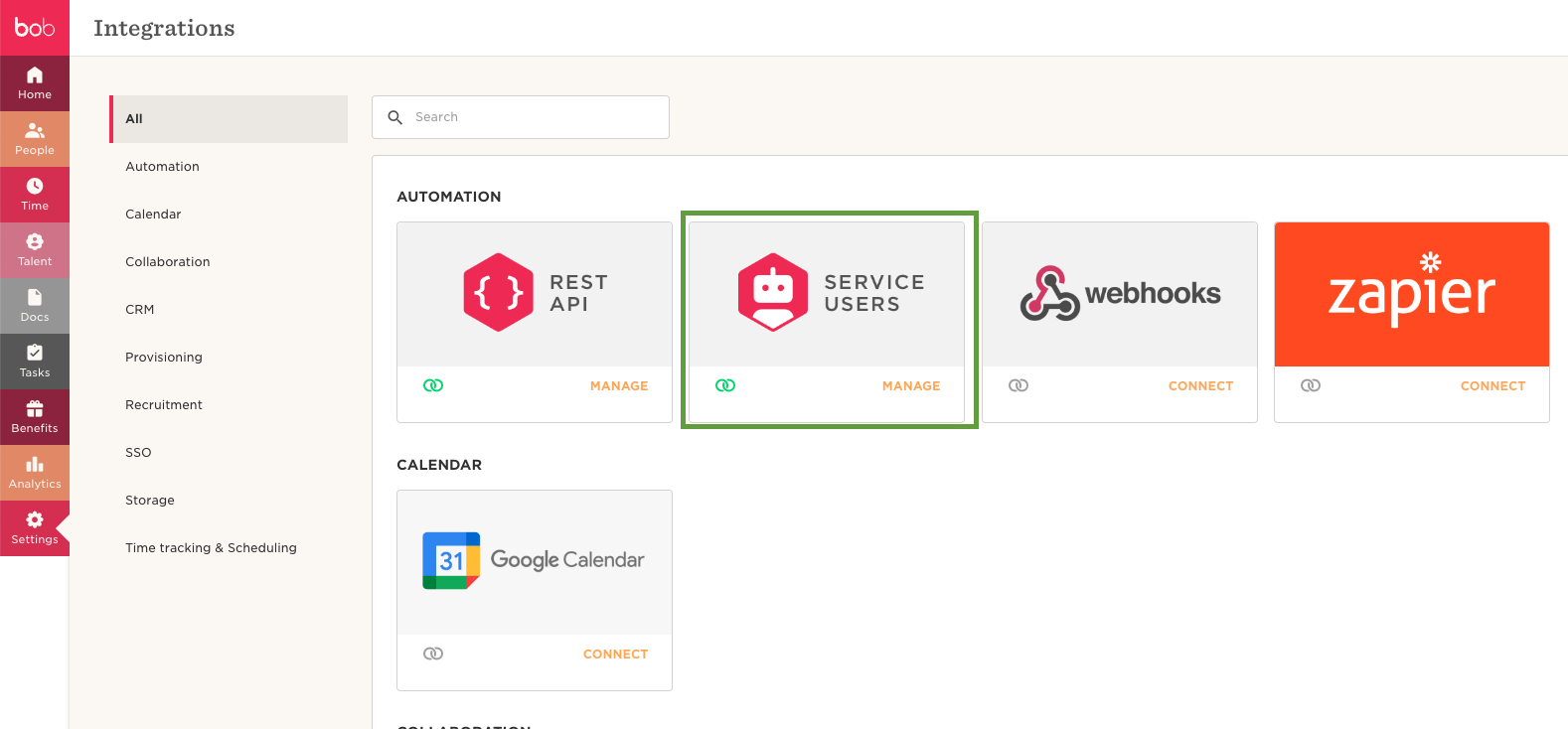Focus the integrations Search field
Image resolution: width=1568 pixels, height=729 pixels.
coord(521,117)
